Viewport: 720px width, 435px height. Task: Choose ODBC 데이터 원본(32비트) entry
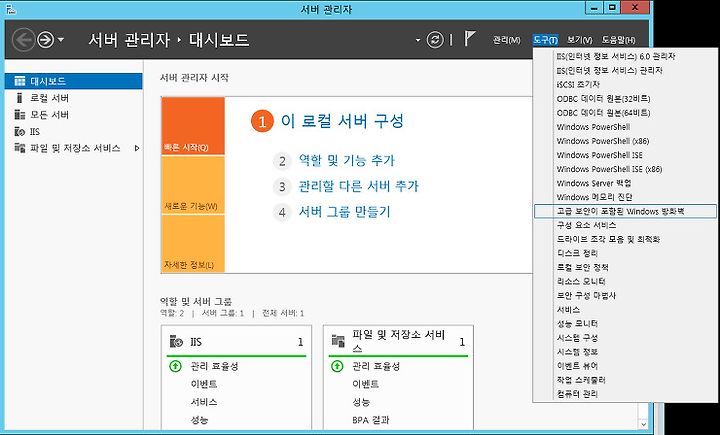[x=625, y=99]
